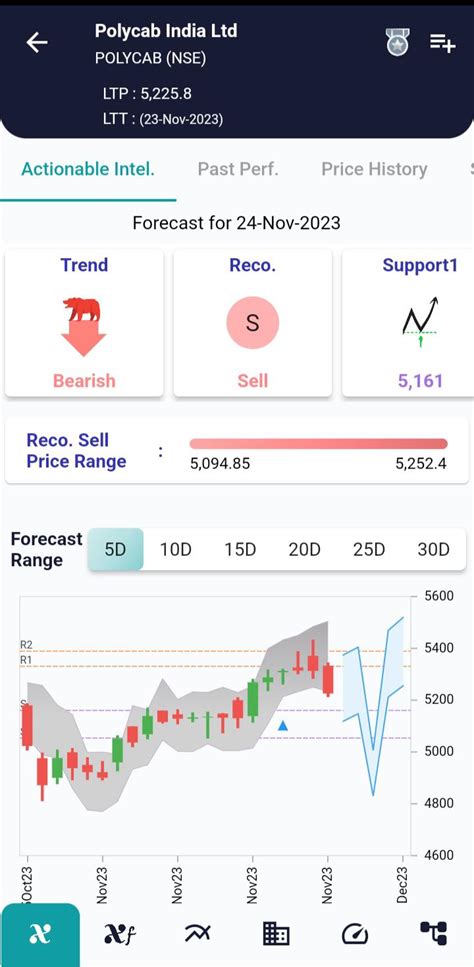Tap the blue triangle marker on chart
474x967 pixels.
tap(283, 726)
